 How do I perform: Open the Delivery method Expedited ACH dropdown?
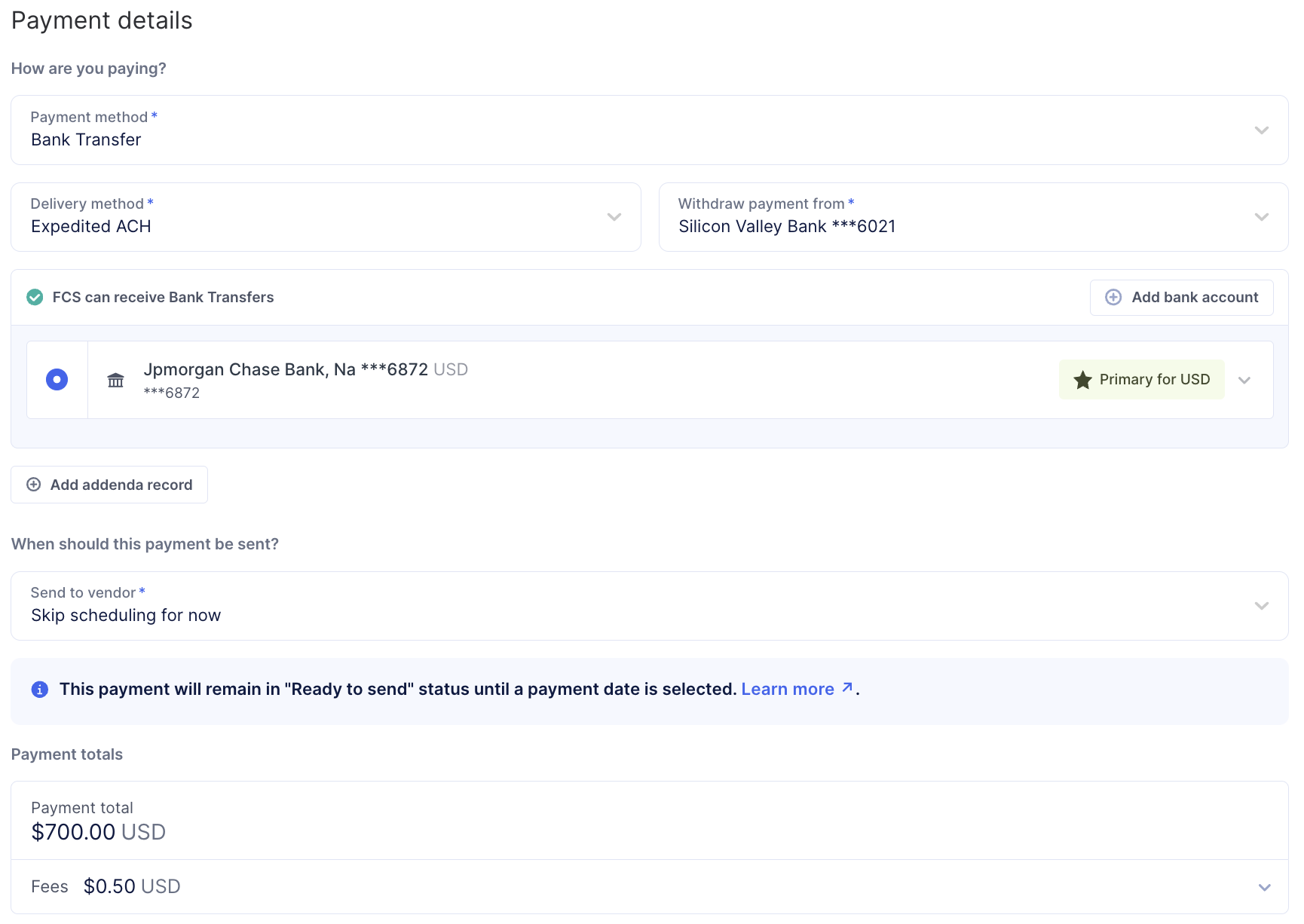pyautogui.click(x=326, y=217)
